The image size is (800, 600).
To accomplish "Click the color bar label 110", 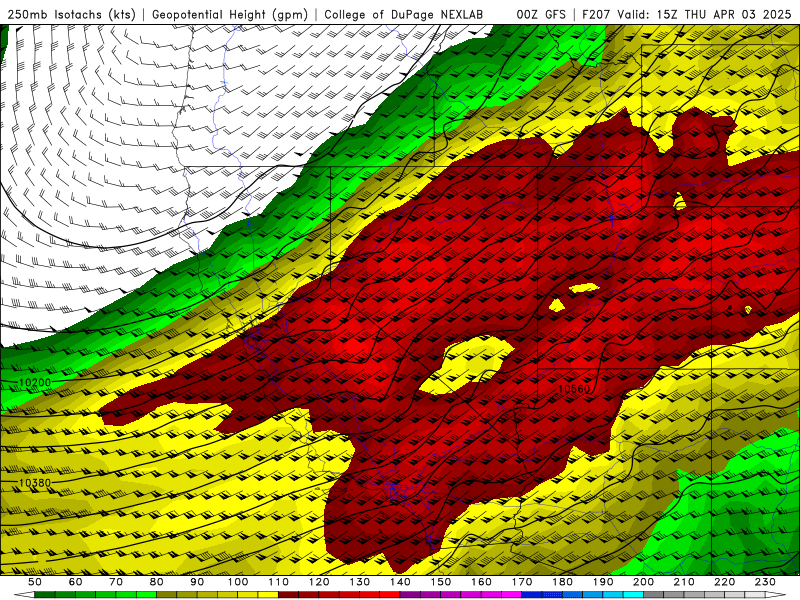I will coord(278,582).
